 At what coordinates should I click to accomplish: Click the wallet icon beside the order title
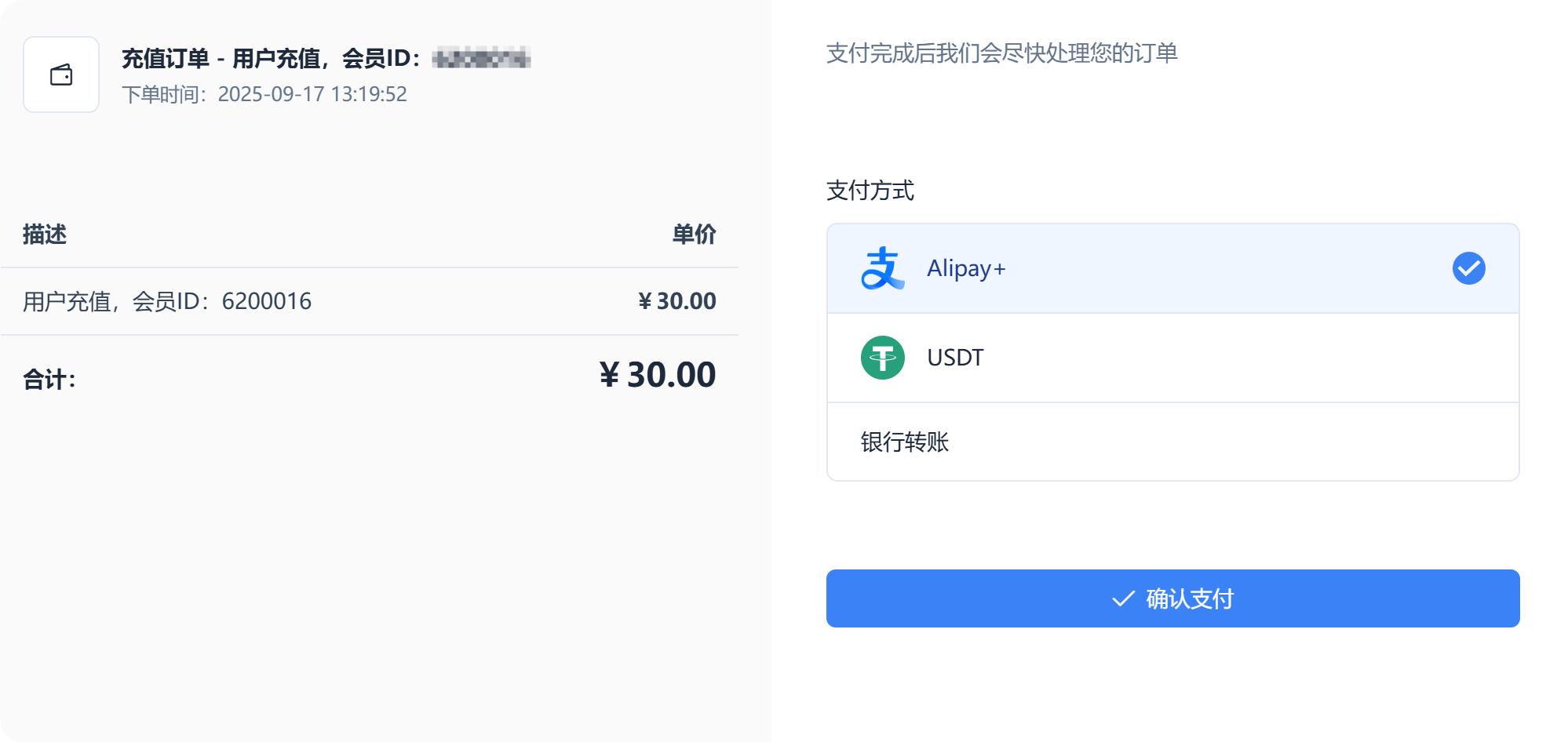coord(61,75)
